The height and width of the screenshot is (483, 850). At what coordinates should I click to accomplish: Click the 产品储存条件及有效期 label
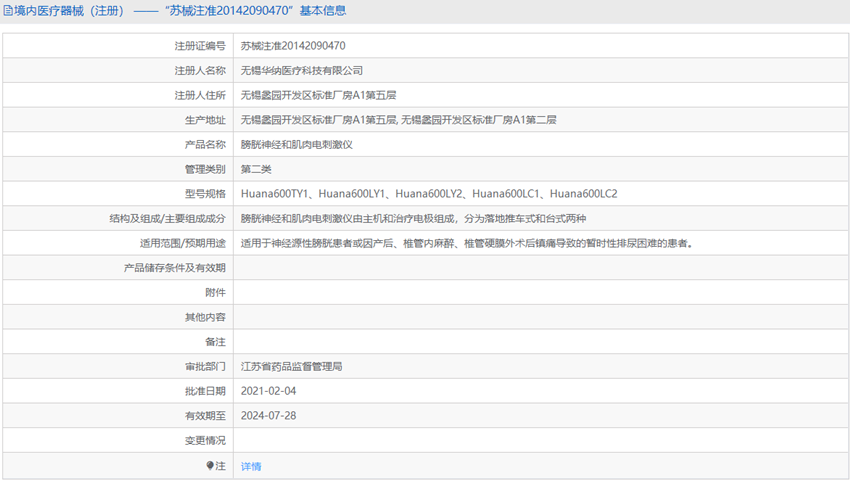(x=175, y=268)
